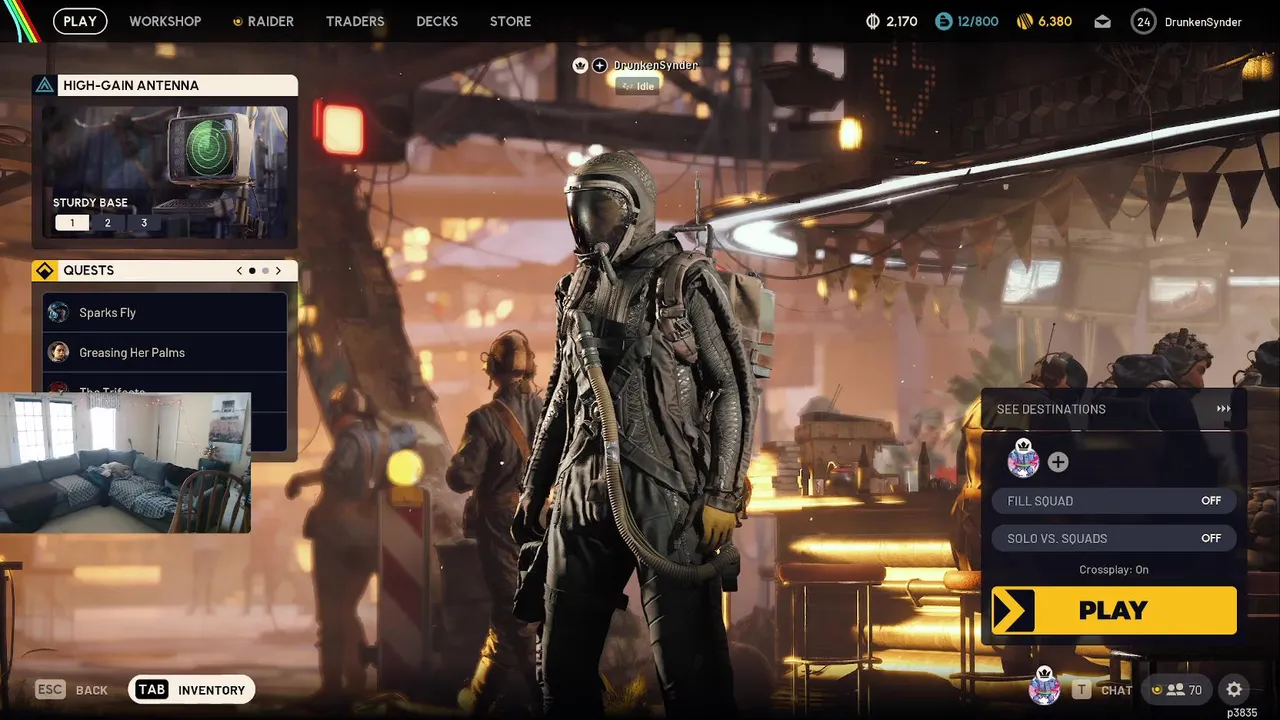Click the webcam overlay video
Screen dimensions: 1280x720
(125, 462)
